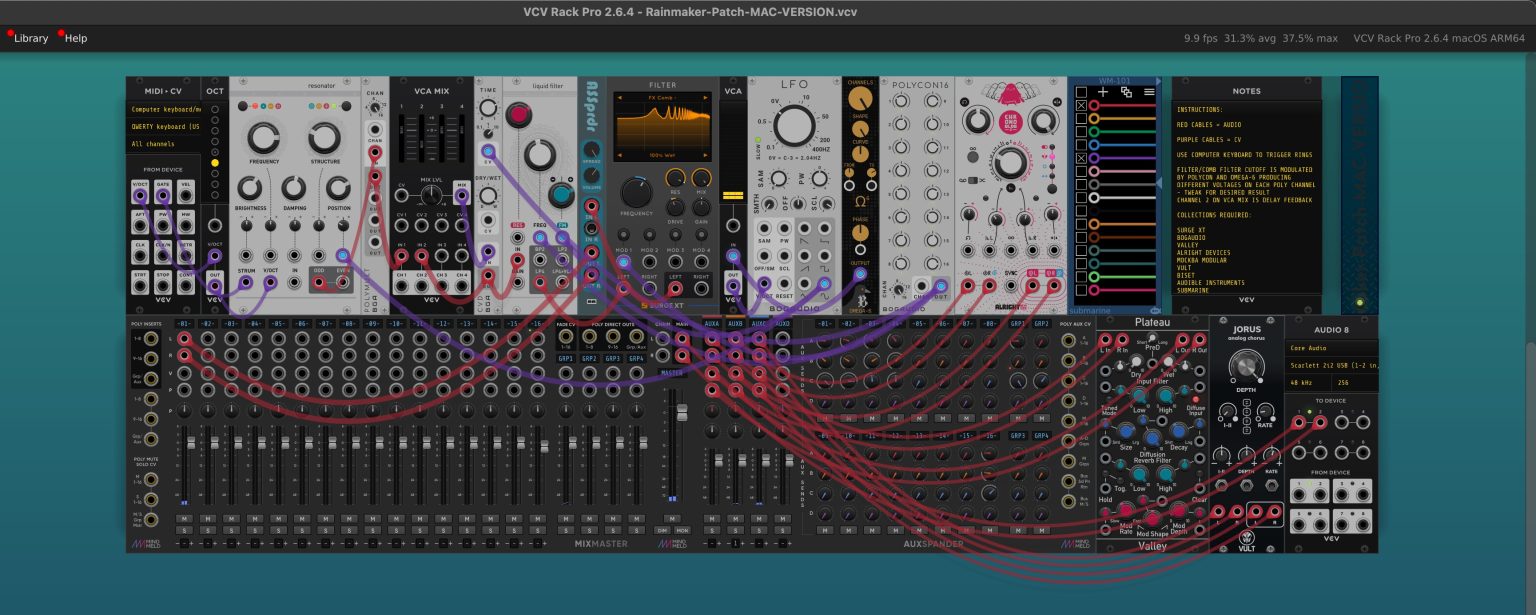Screen dimensions: 1536x615
Task: Click the WM-101 overlapping-squares copy icon
Action: pyautogui.click(x=1126, y=91)
